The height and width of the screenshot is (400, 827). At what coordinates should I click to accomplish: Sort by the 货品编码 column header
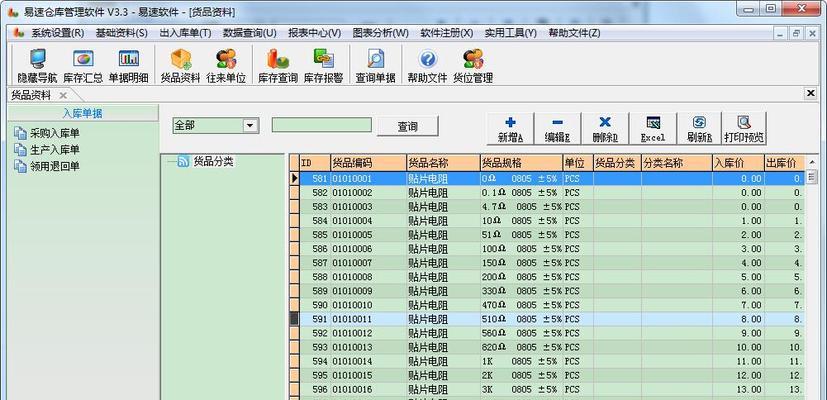coord(368,163)
